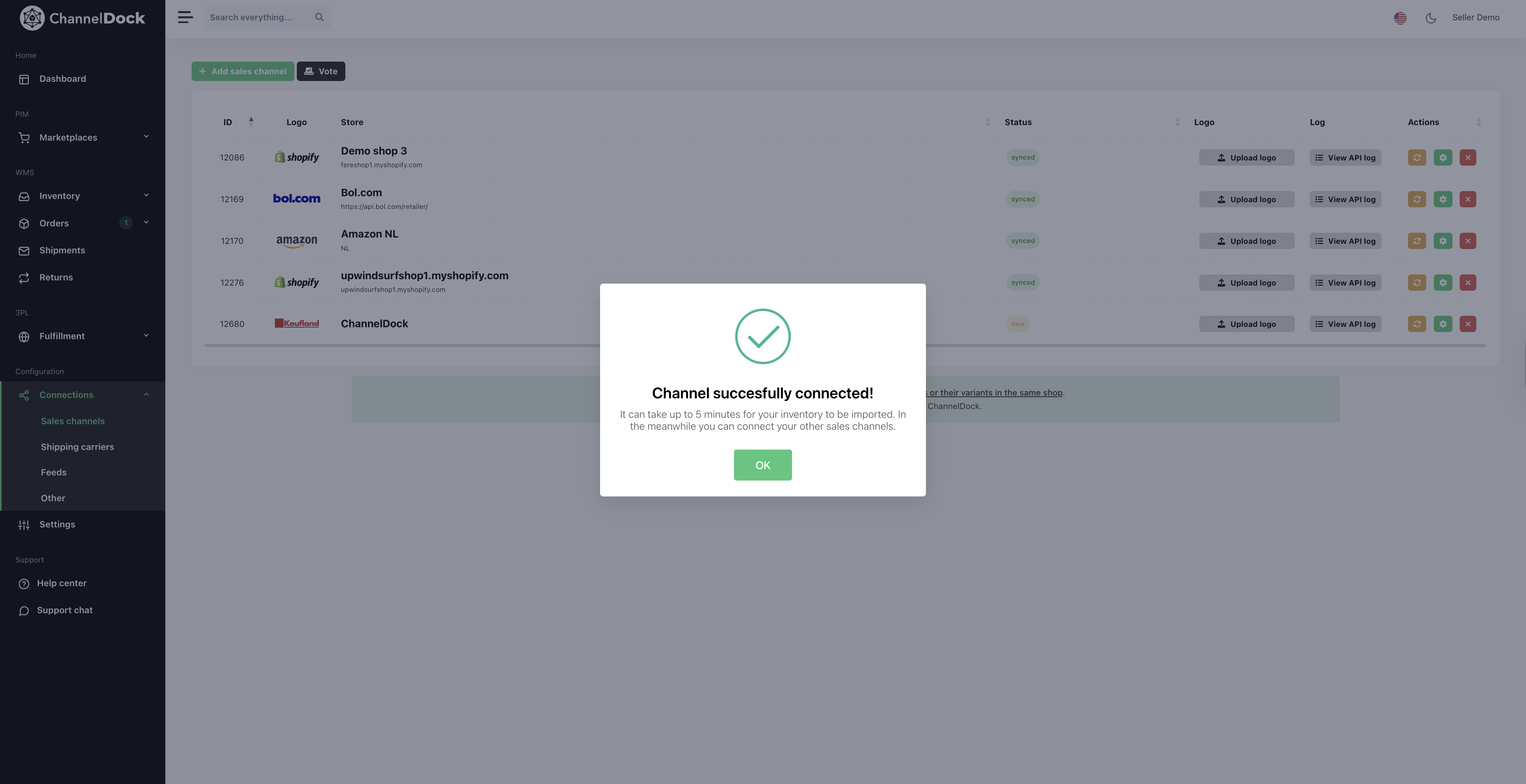Click the amazon logo thumbnail
The height and width of the screenshot is (784, 1526).
click(297, 241)
